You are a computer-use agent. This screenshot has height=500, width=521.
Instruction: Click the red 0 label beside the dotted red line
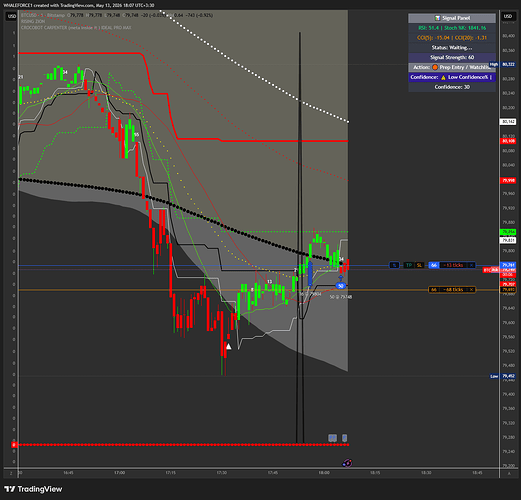tap(14, 445)
